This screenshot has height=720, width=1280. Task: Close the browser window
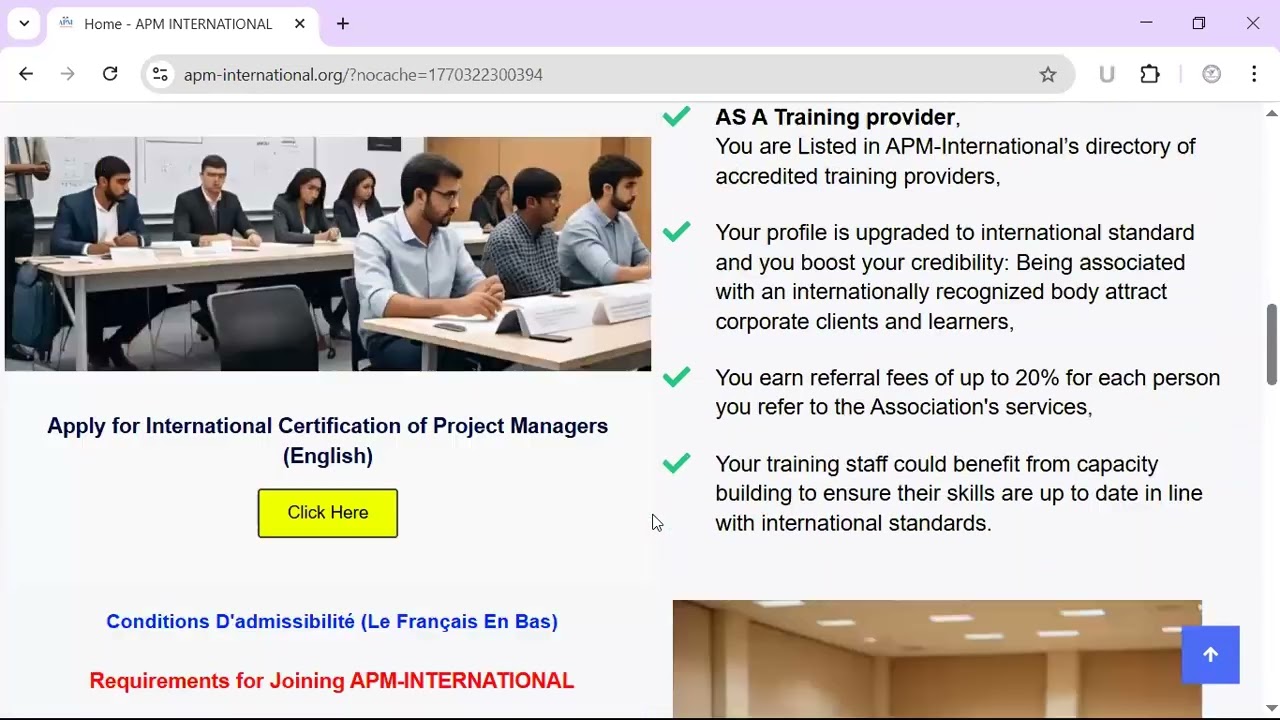[x=1253, y=23]
